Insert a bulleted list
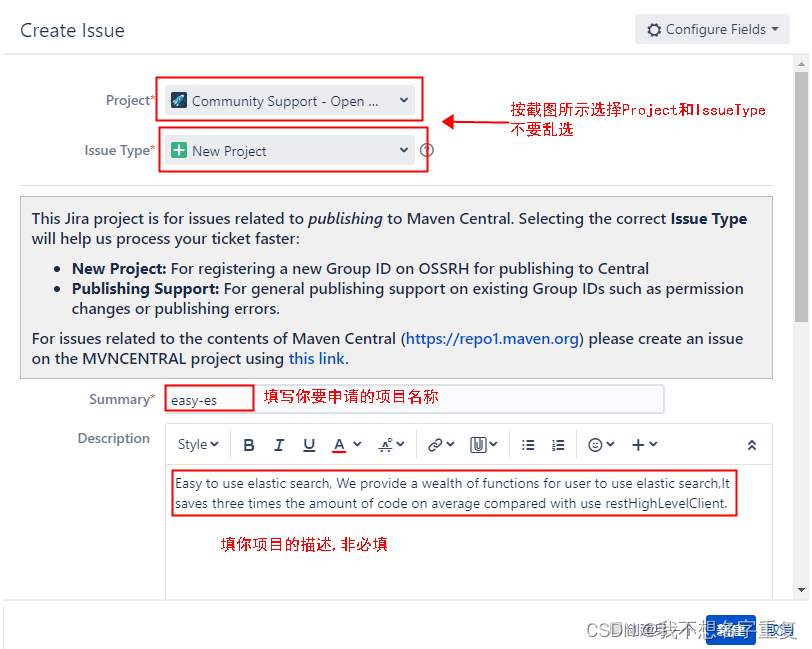The height and width of the screenshot is (649, 812). click(x=528, y=445)
